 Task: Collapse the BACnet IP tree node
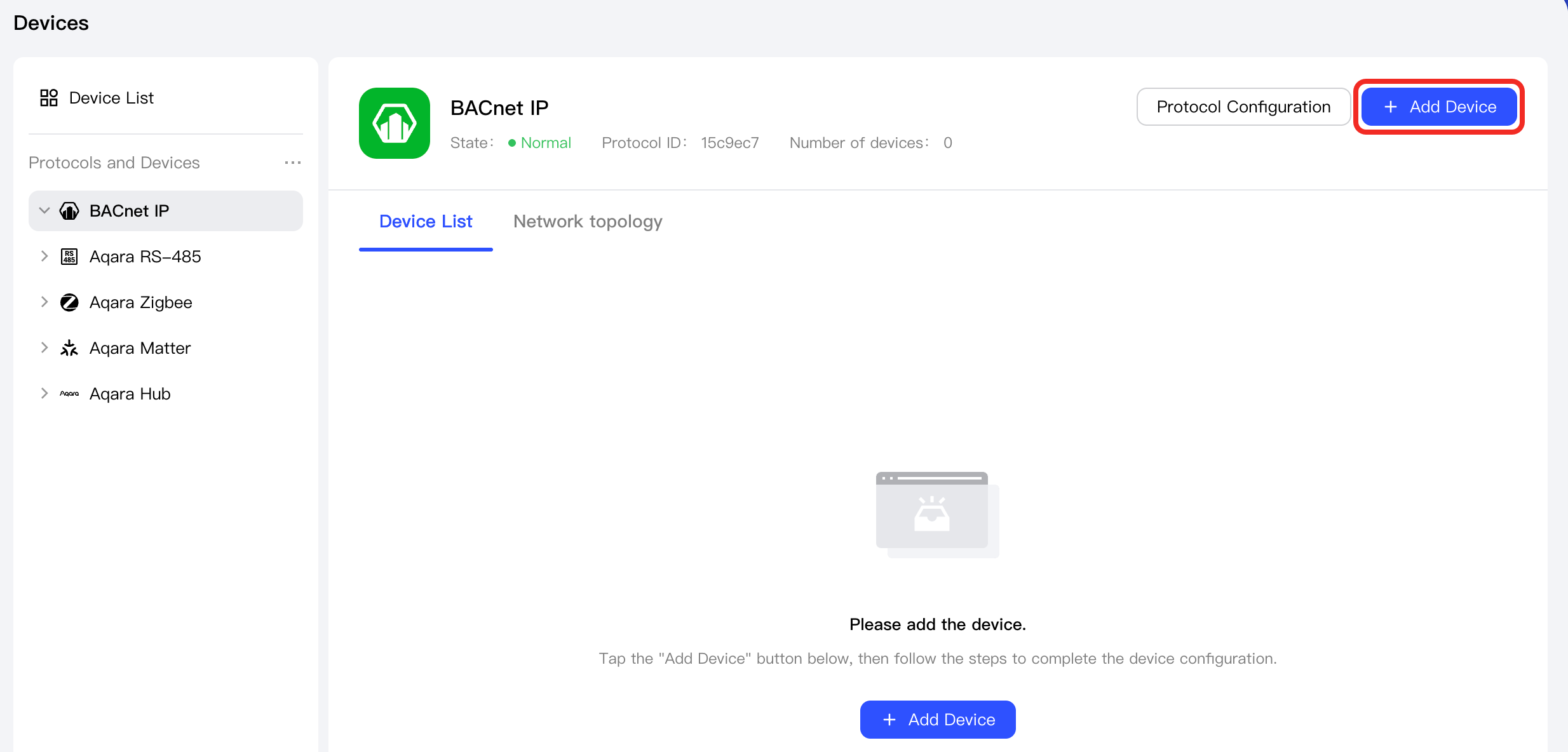(44, 211)
